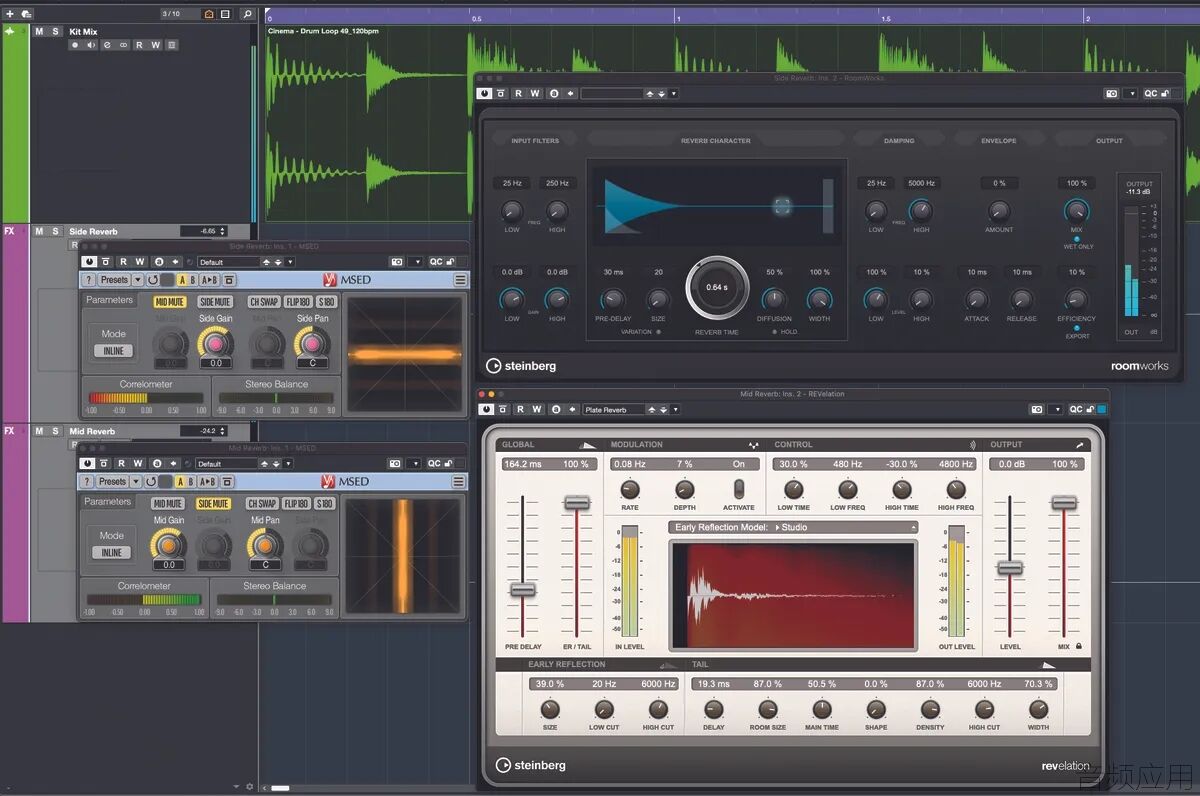Enable monitoring on Kit Mix track
Image resolution: width=1200 pixels, height=796 pixels.
(91, 45)
